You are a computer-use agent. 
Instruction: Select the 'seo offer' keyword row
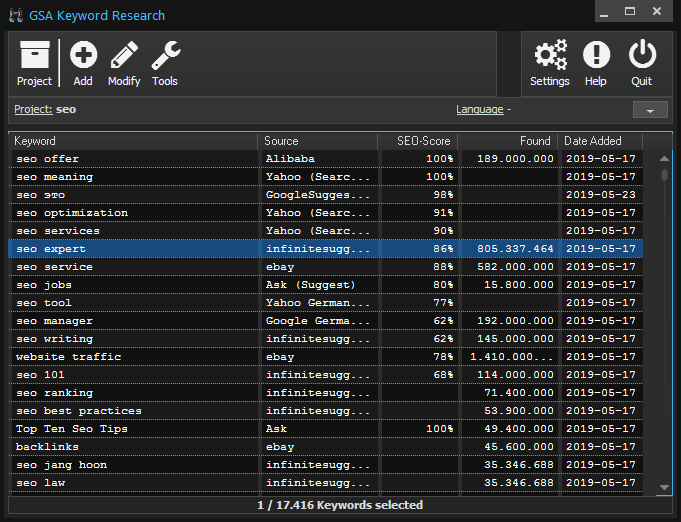(326, 159)
